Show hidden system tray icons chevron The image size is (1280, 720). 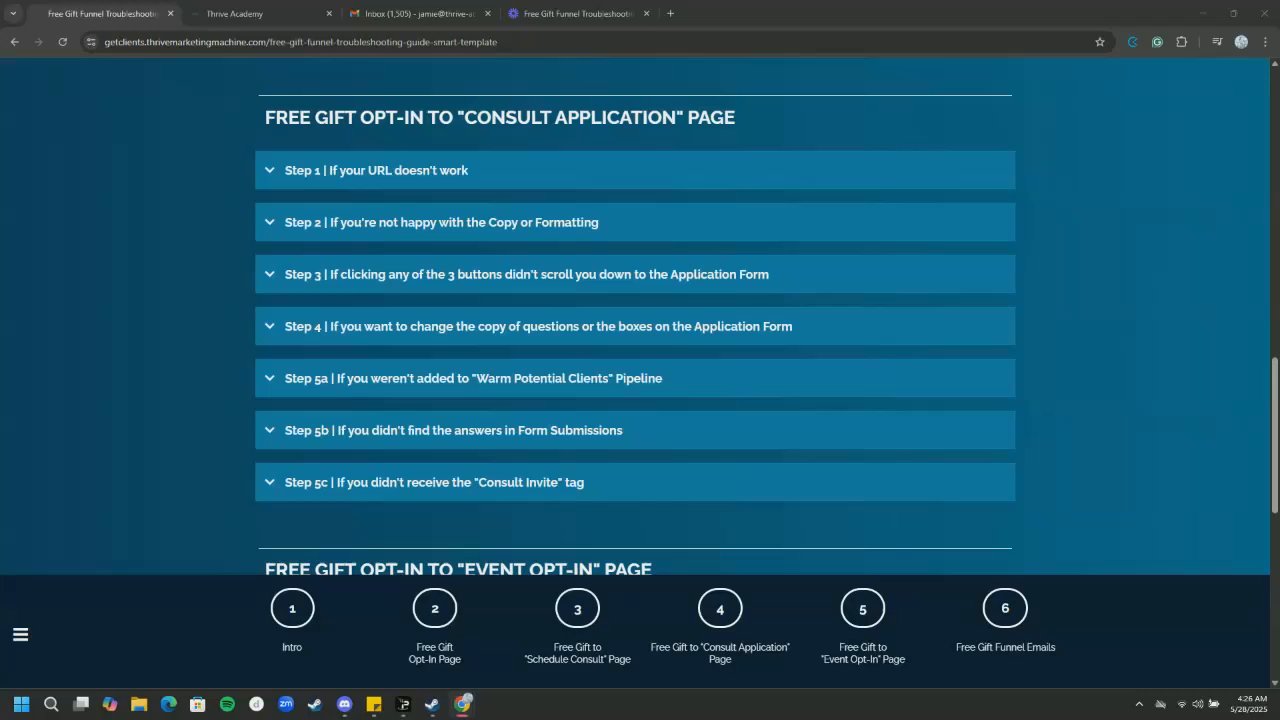(x=1138, y=704)
